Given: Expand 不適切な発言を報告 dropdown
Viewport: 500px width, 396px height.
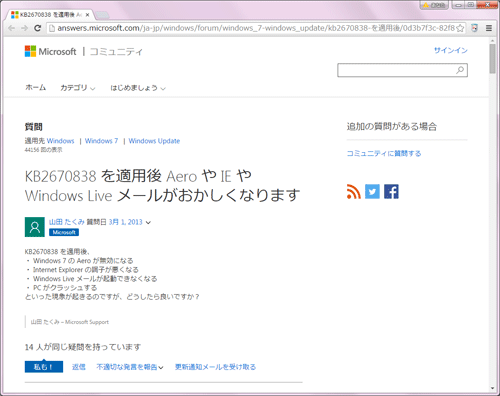Looking at the screenshot, I should pyautogui.click(x=130, y=367).
